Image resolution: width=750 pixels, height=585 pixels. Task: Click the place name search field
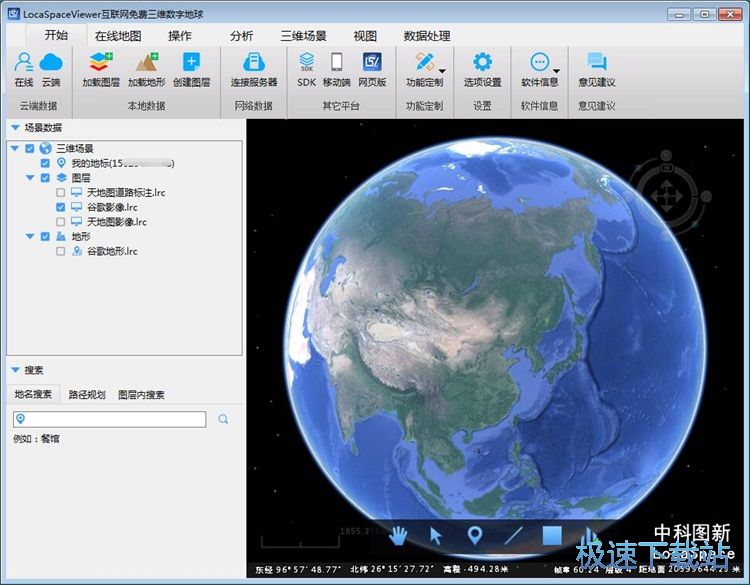(x=110, y=419)
